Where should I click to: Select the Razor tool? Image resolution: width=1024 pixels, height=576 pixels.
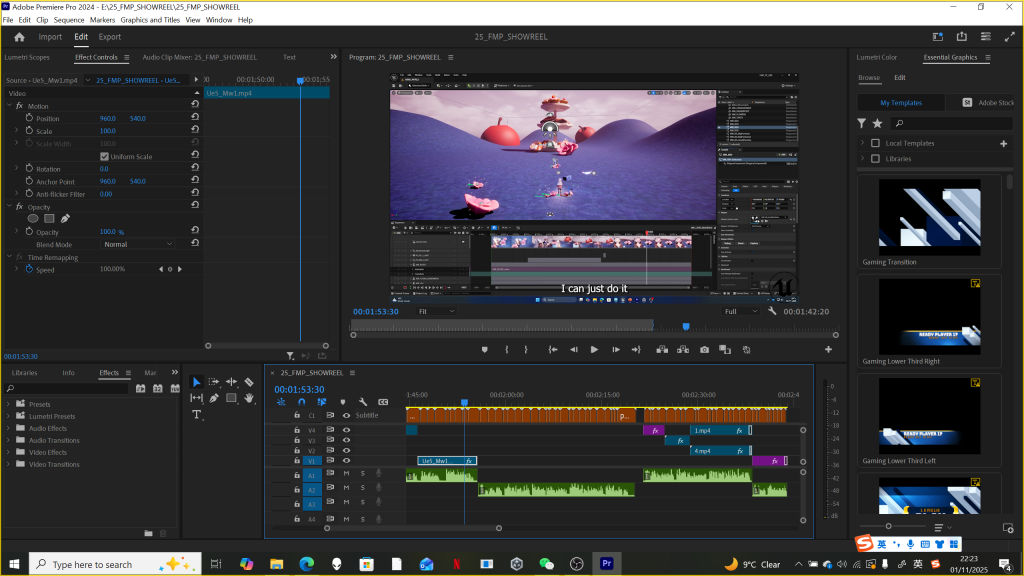(x=249, y=382)
